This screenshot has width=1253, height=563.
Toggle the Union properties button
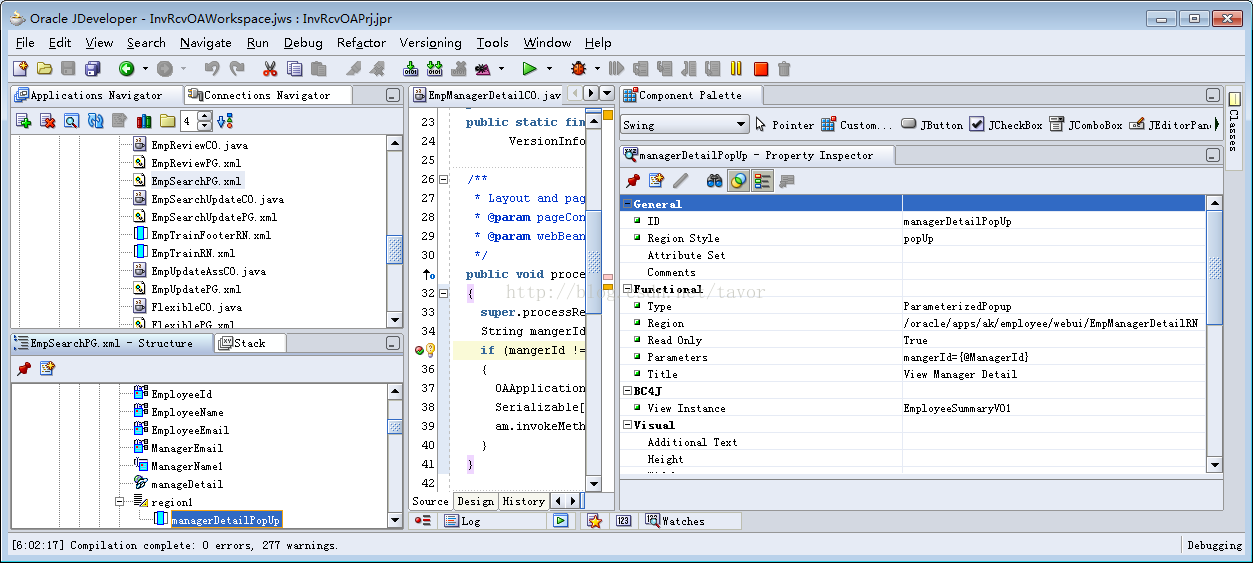click(x=738, y=181)
